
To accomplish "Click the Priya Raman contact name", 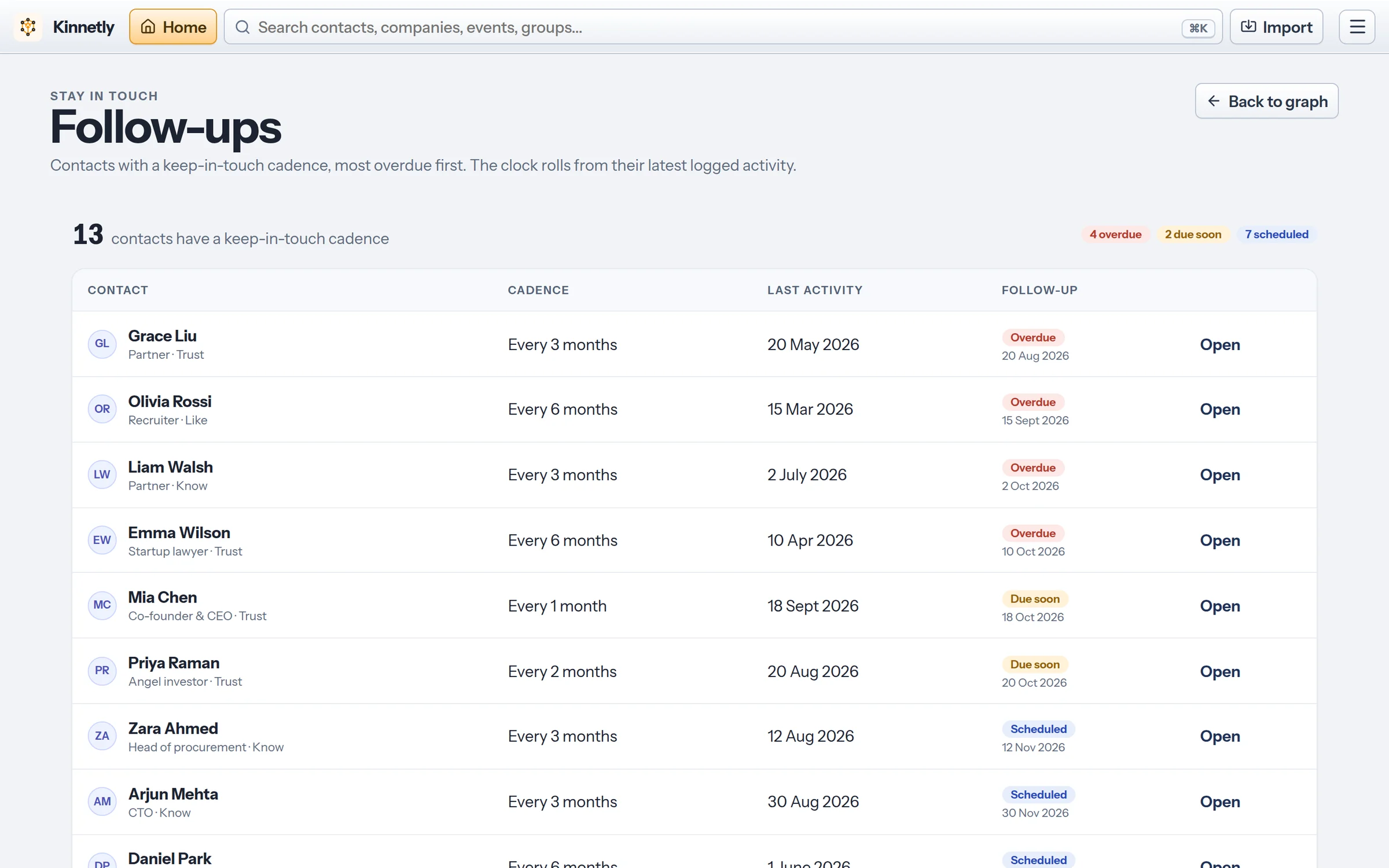I will (x=174, y=663).
